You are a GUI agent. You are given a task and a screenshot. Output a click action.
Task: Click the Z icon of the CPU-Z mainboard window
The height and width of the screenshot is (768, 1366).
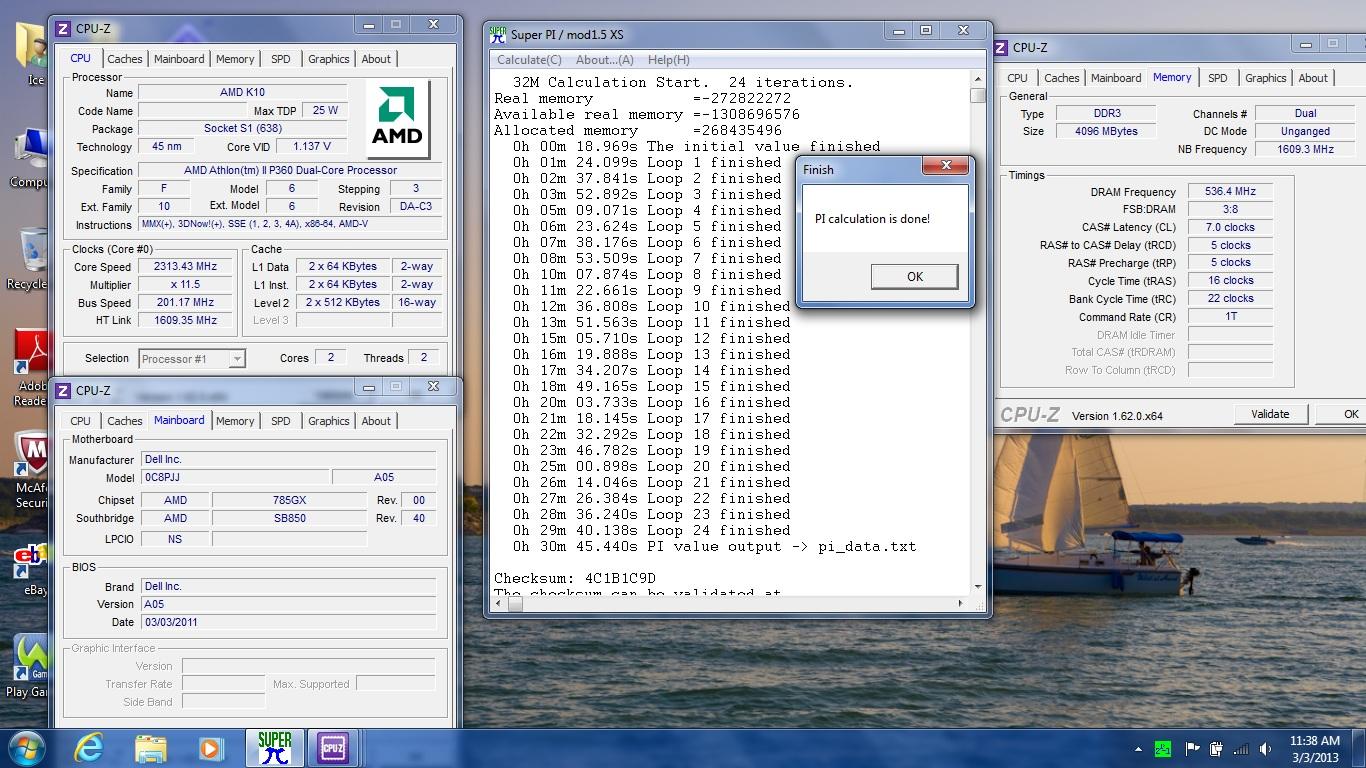(x=63, y=390)
